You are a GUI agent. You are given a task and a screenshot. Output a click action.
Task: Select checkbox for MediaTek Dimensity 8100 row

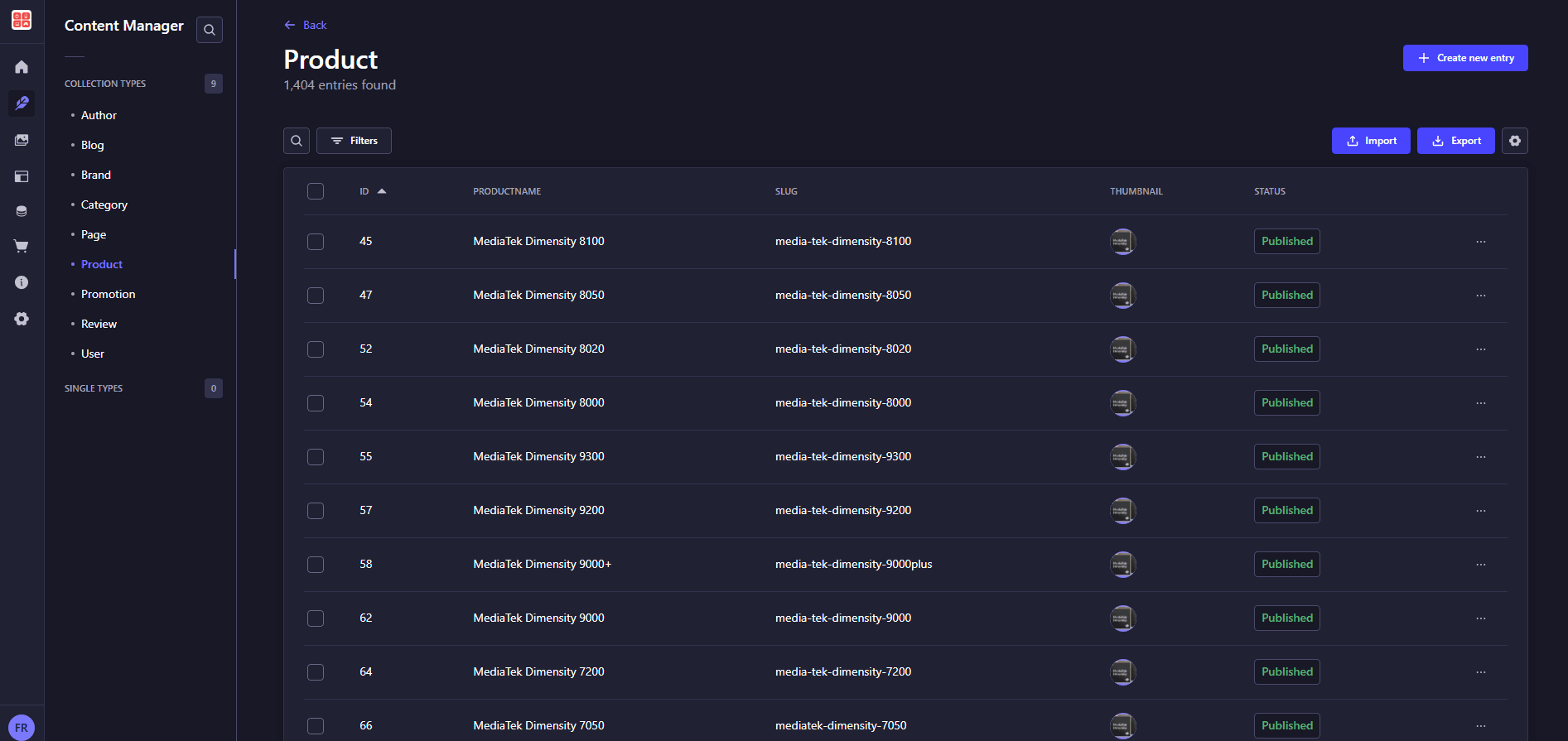point(316,242)
